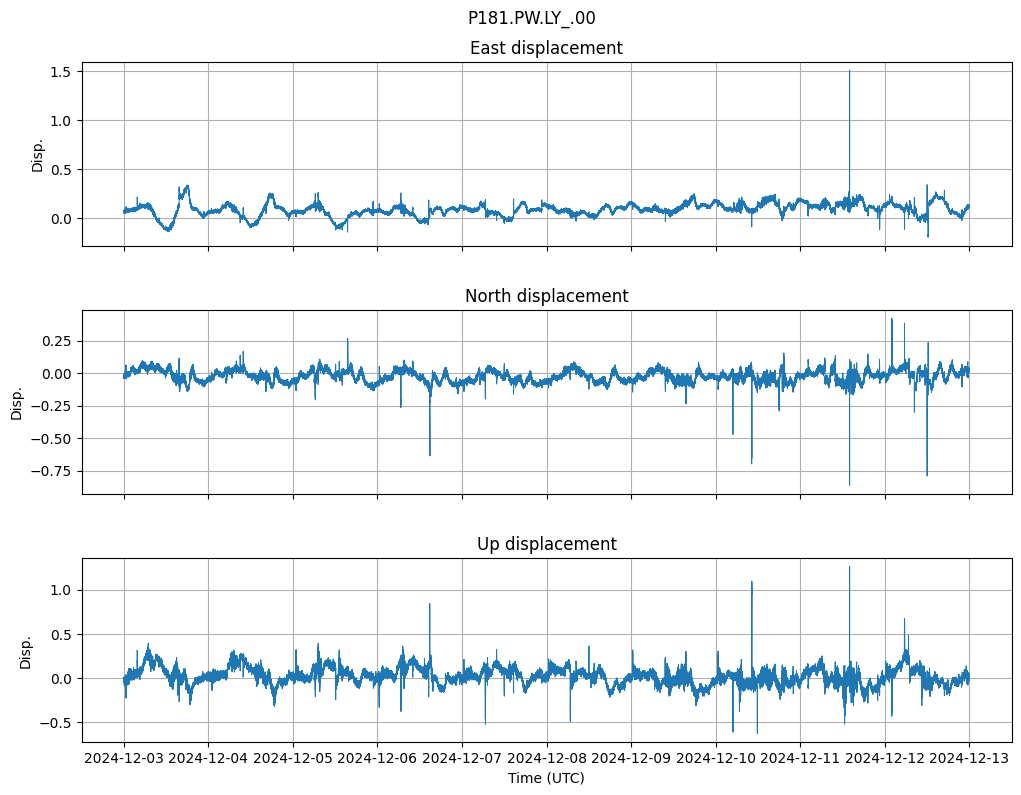1021x795 pixels.
Task: Select the North displacement subplot title
Action: click(x=546, y=296)
